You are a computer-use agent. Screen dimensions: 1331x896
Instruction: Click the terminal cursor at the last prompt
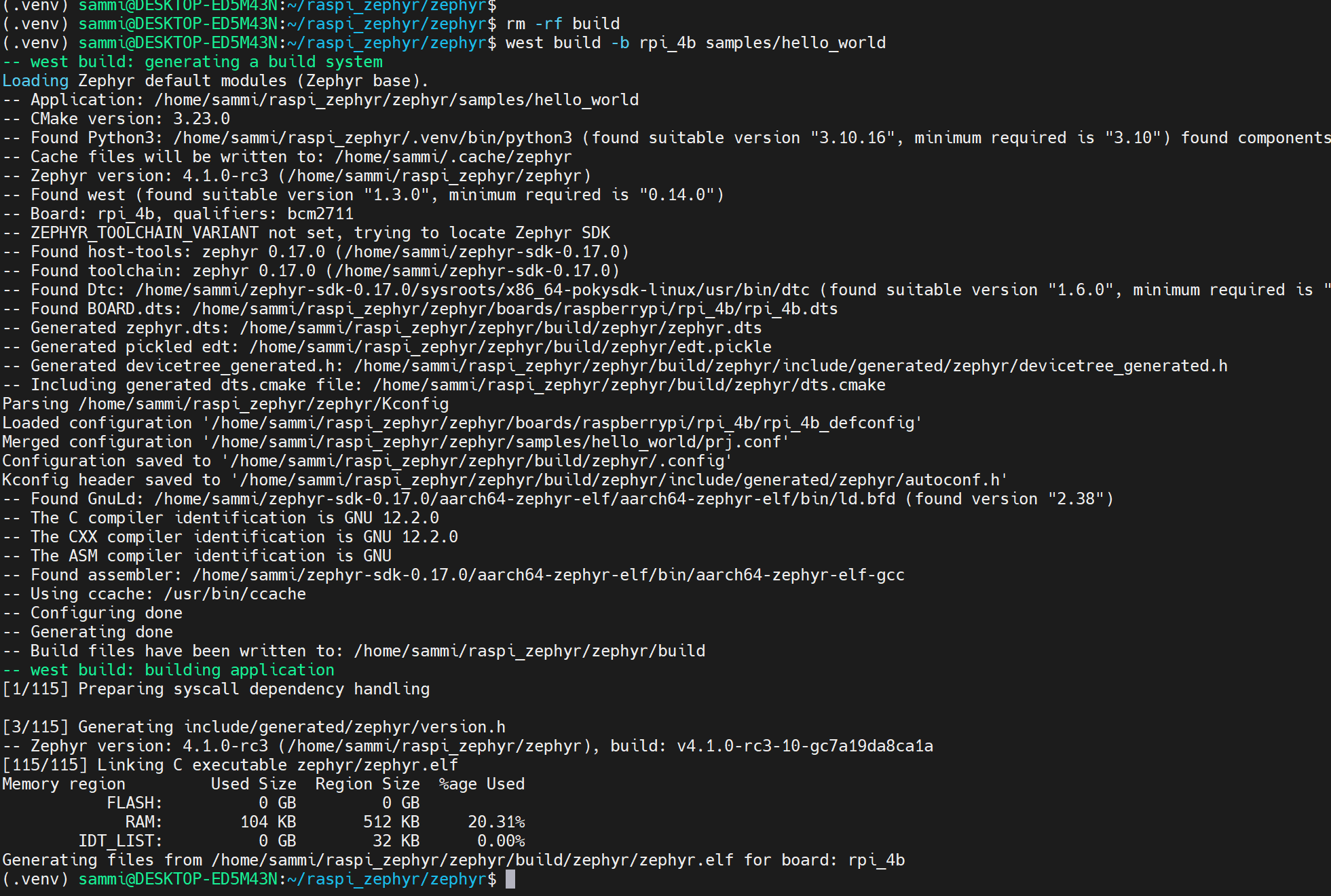click(x=510, y=879)
